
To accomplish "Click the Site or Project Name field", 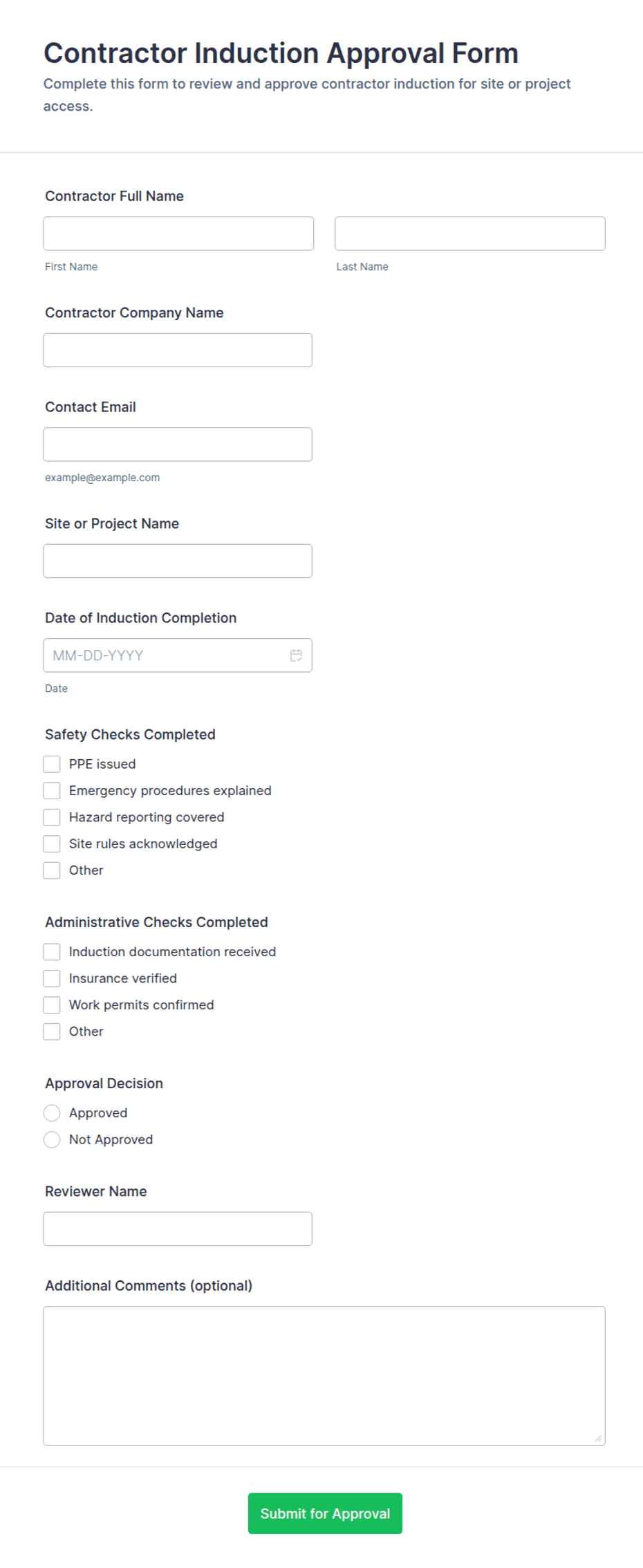I will tap(178, 561).
